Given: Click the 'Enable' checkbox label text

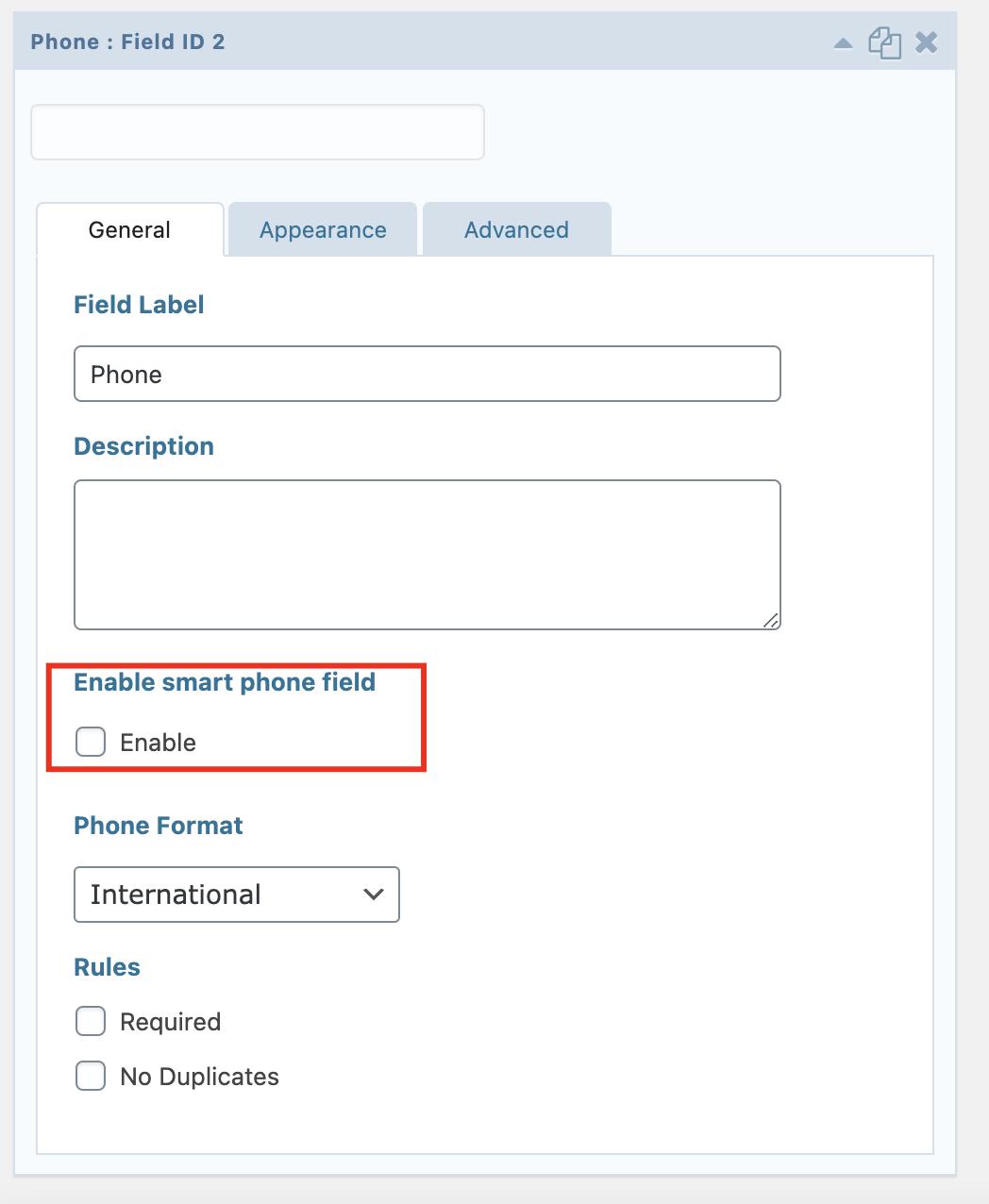Looking at the screenshot, I should point(158,743).
